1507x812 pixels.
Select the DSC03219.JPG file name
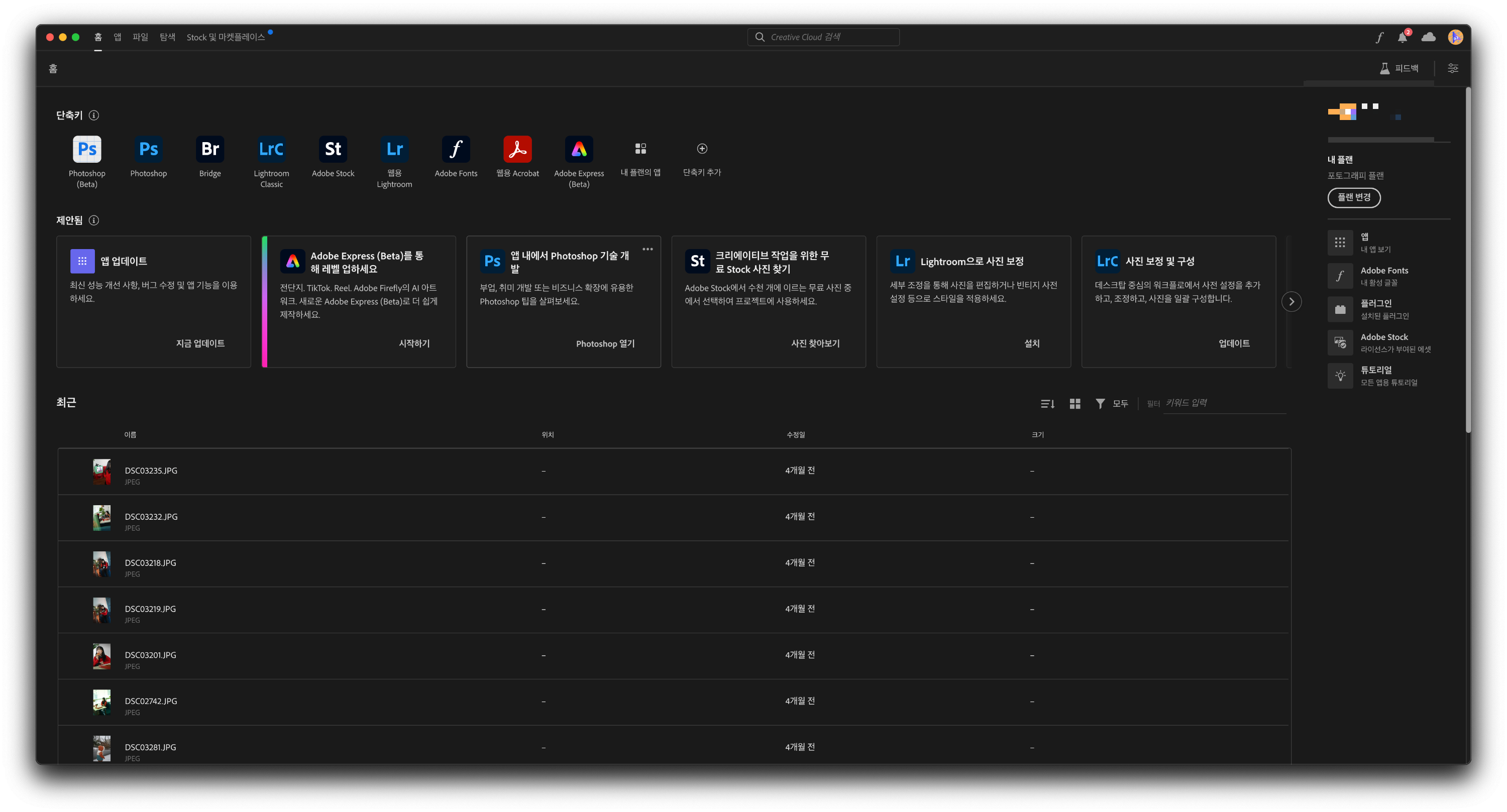150,609
